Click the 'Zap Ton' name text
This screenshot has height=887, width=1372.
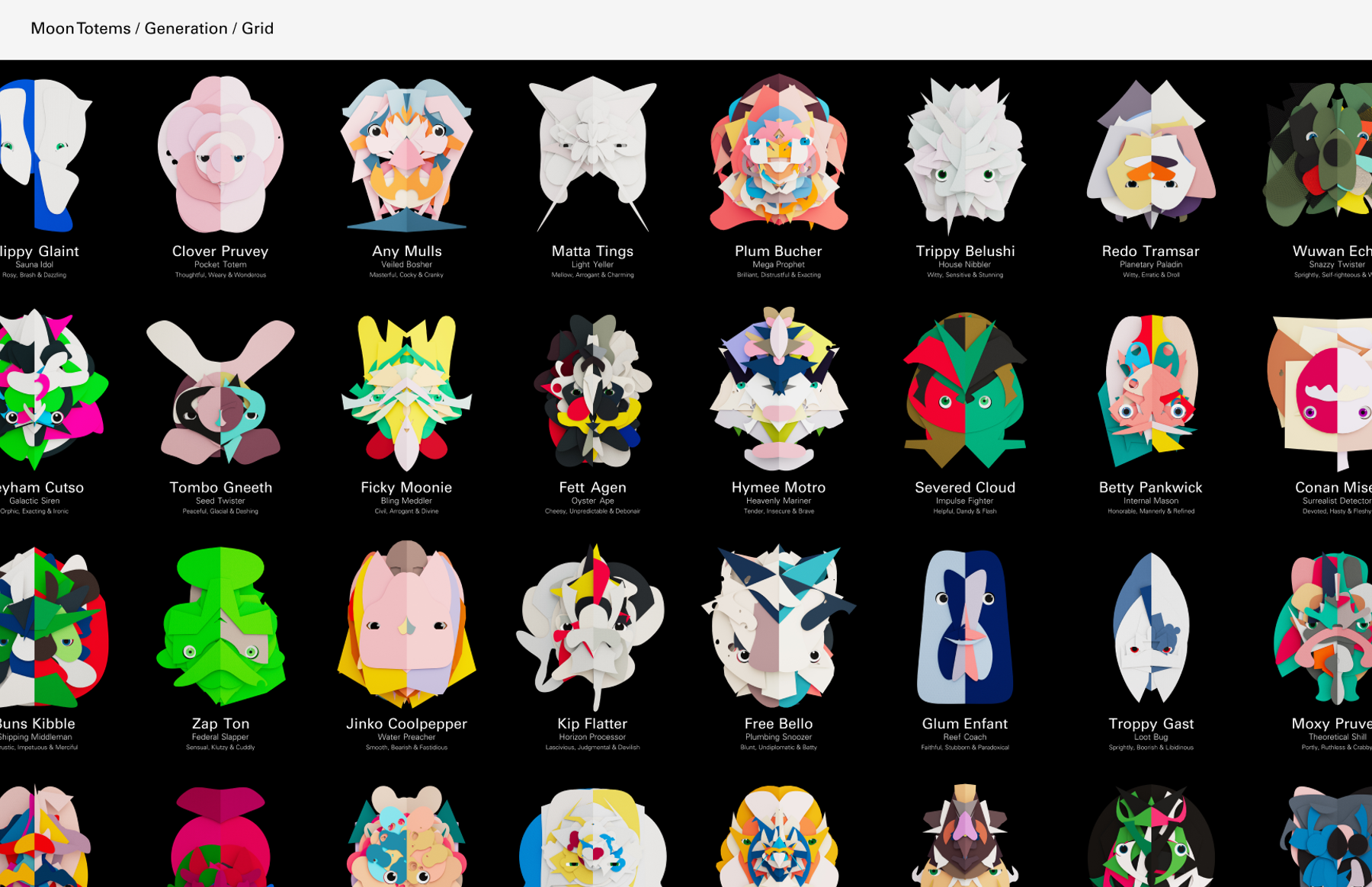click(220, 723)
